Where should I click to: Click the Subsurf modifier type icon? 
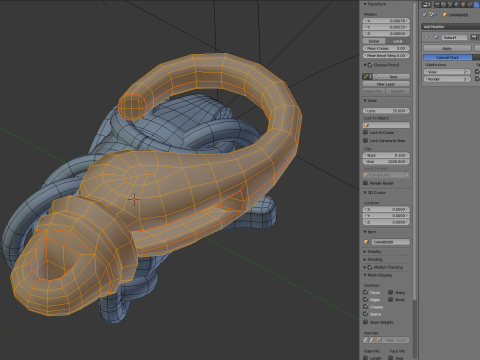[x=436, y=37]
